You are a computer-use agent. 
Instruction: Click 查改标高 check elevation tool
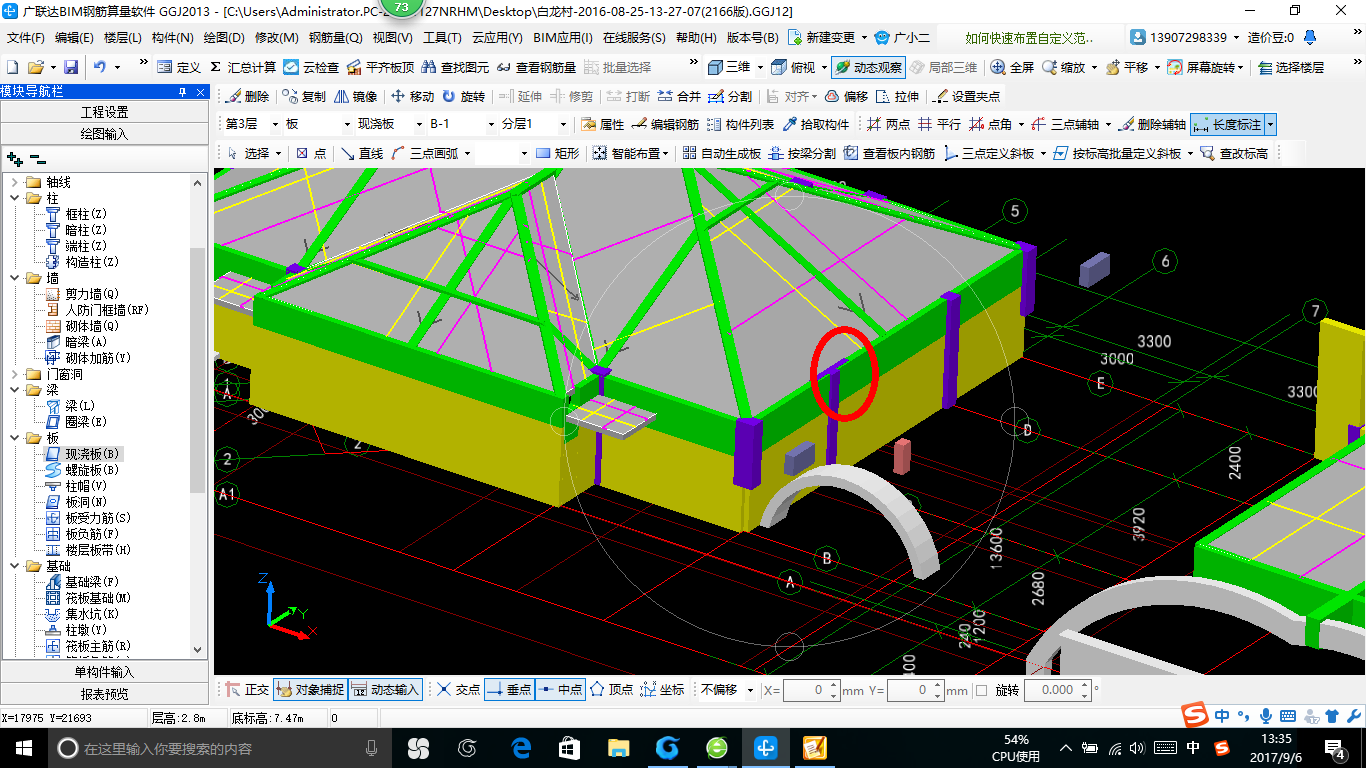pyautogui.click(x=1234, y=153)
